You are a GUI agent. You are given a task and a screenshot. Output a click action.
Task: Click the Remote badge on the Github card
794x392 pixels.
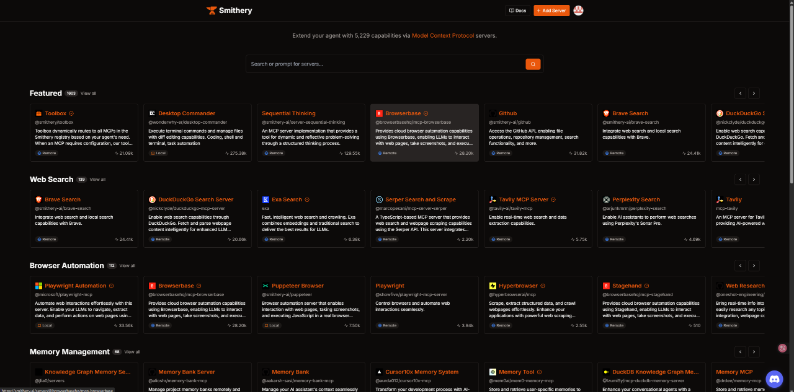(x=500, y=153)
